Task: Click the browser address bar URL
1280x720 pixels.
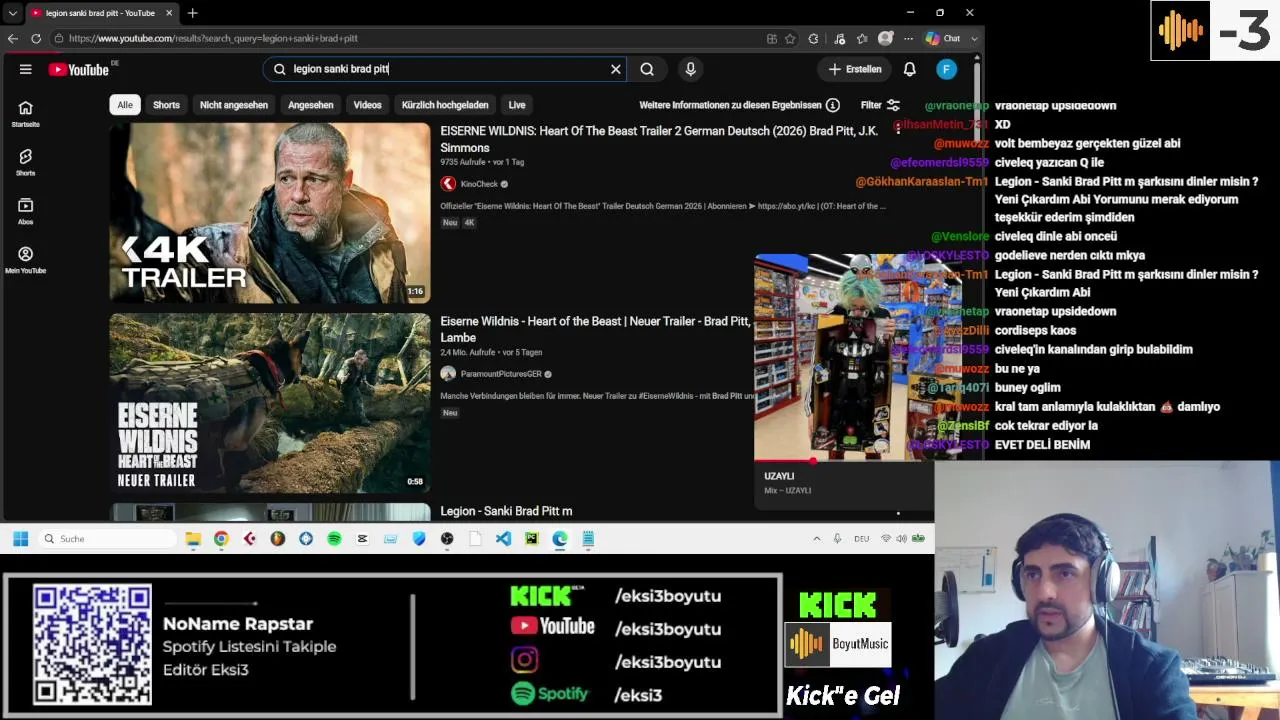Action: click(213, 38)
